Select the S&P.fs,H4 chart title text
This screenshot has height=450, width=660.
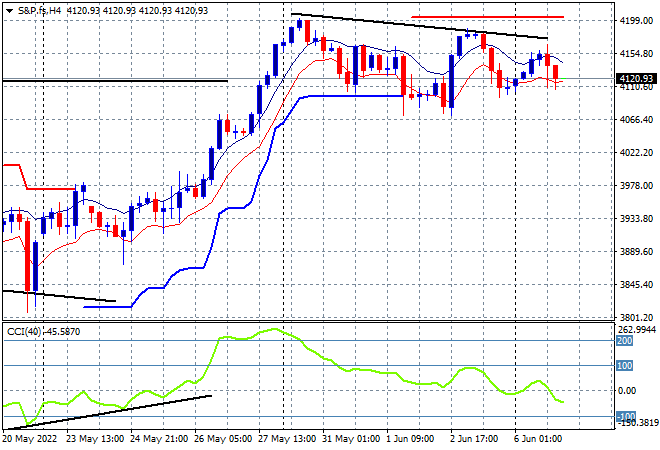40,11
